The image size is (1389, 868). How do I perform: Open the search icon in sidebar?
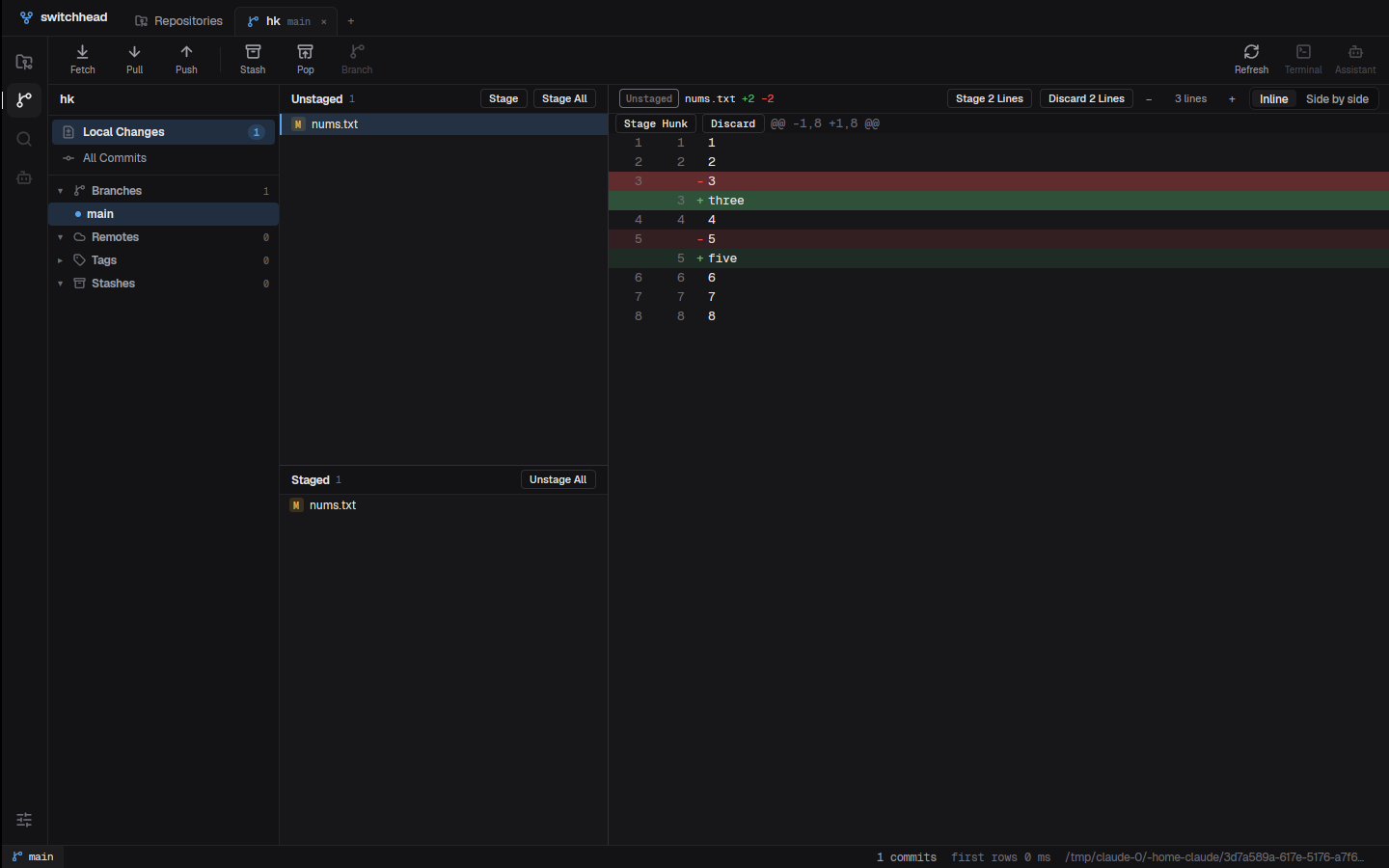point(24,139)
